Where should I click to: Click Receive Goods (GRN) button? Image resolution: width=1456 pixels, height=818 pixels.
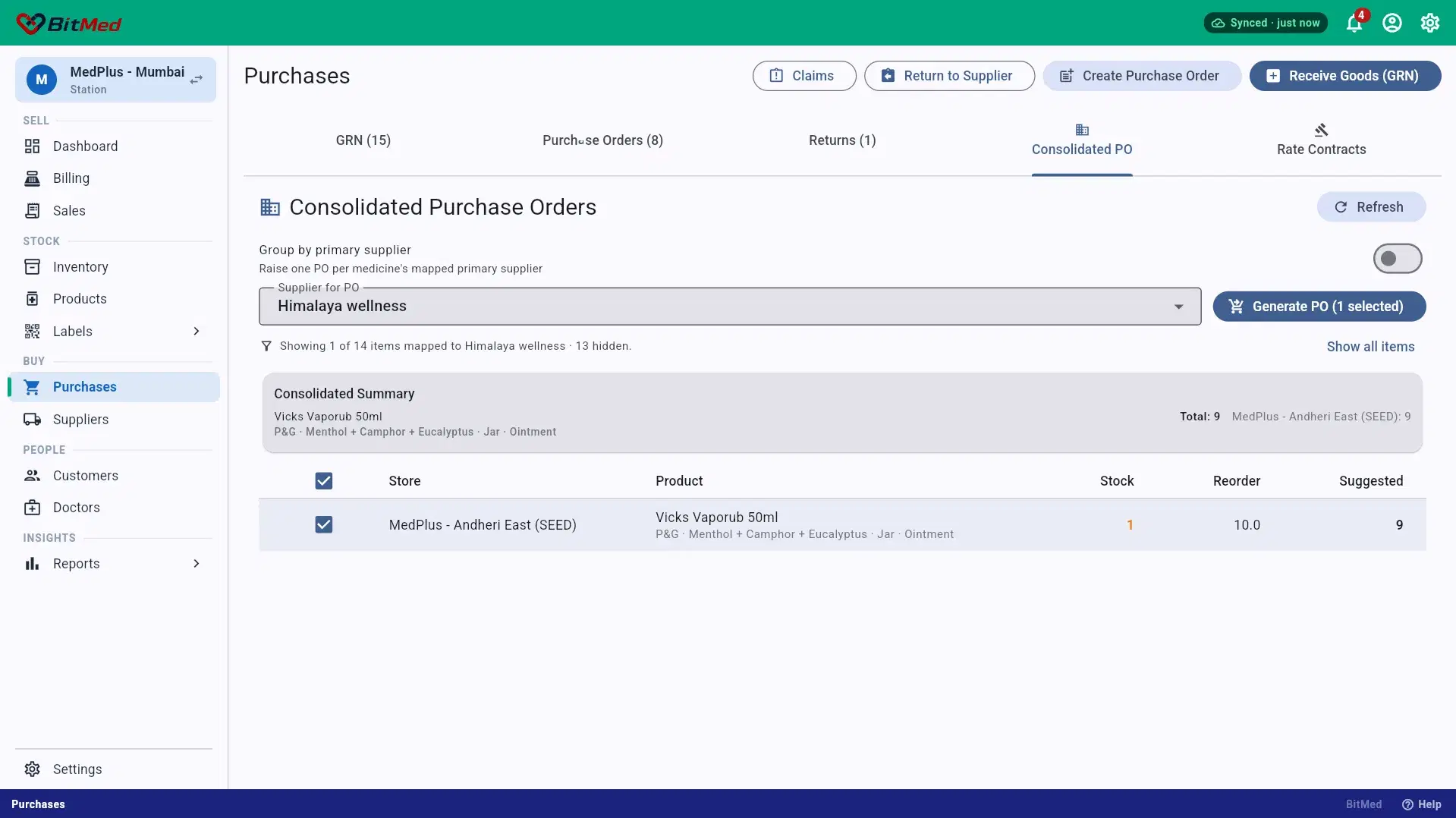pos(1345,76)
